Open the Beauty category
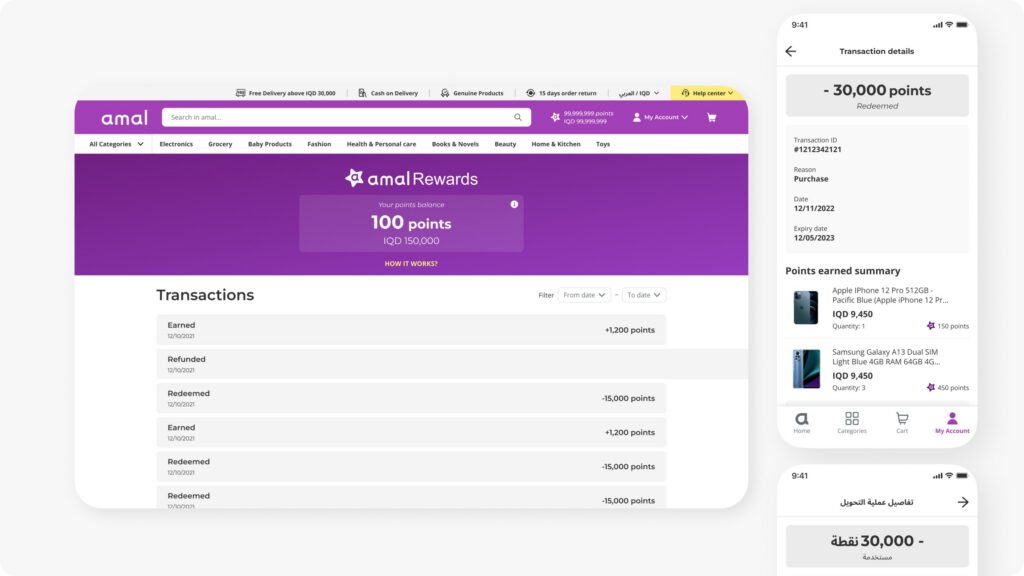1024x576 pixels. 505,144
